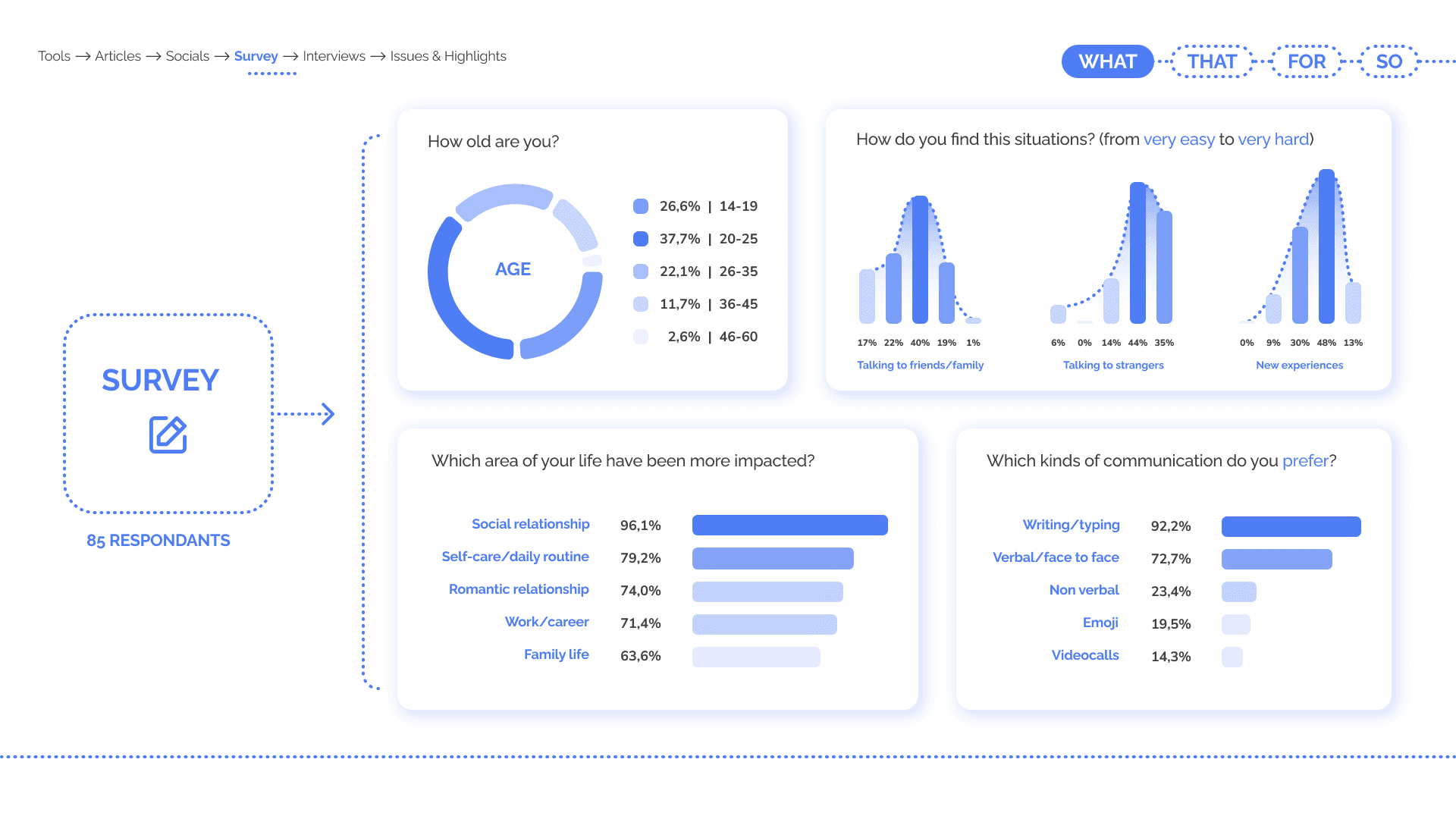Click the 'Romantic relationship' row label

pos(519,589)
